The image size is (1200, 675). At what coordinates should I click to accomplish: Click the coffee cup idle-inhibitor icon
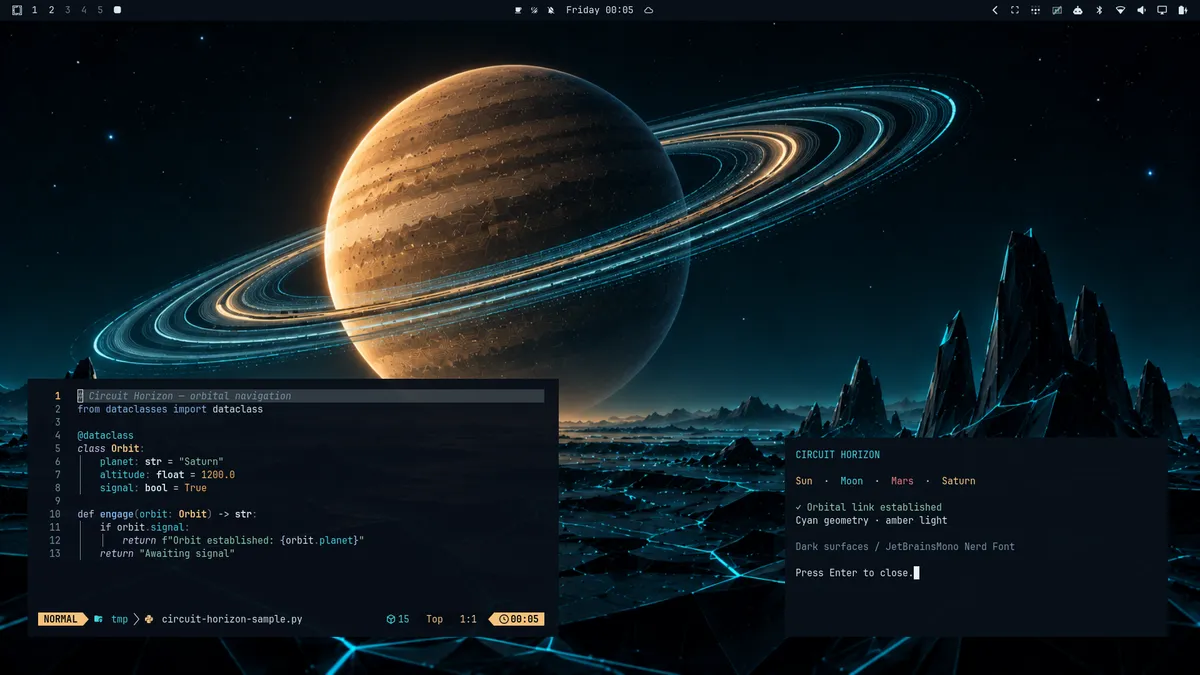[518, 10]
